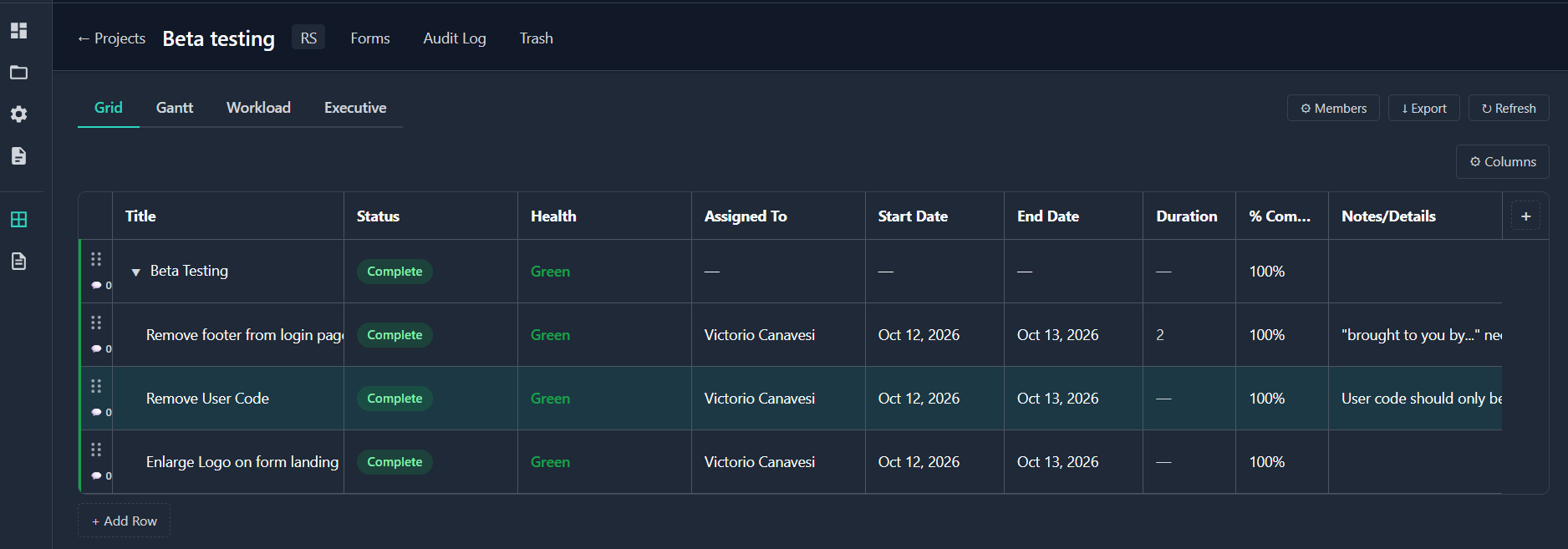Click the outlined document icon in the sidebar
The height and width of the screenshot is (549, 1568).
click(18, 262)
